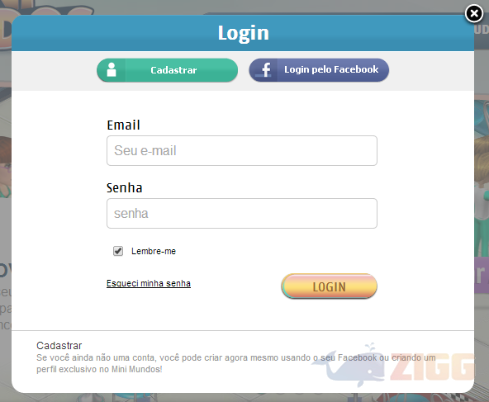This screenshot has width=489, height=402.
Task: Close the Login dialog with the X icon
Action: click(474, 14)
